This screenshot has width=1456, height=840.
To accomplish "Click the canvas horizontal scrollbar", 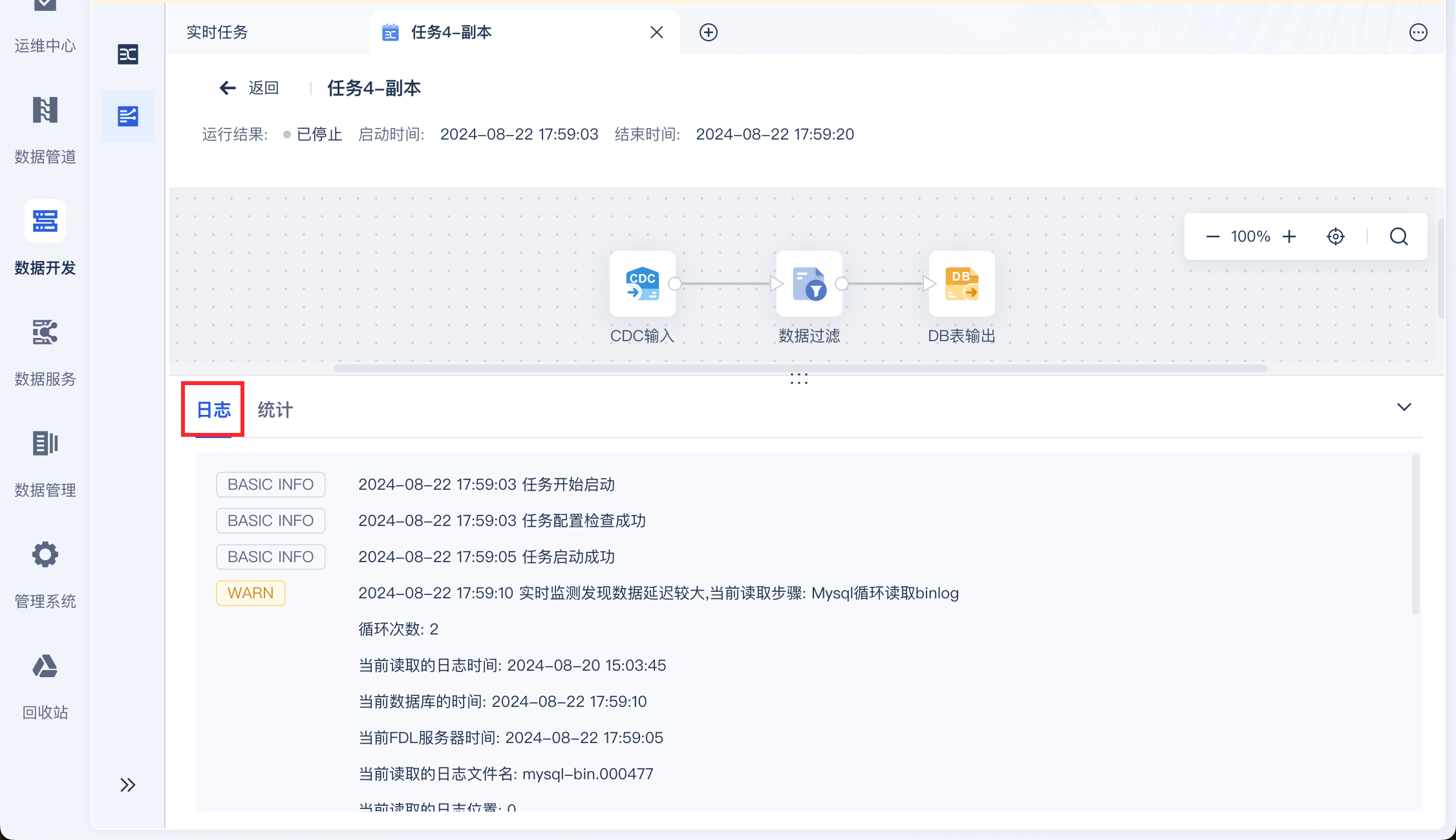I will tap(800, 368).
